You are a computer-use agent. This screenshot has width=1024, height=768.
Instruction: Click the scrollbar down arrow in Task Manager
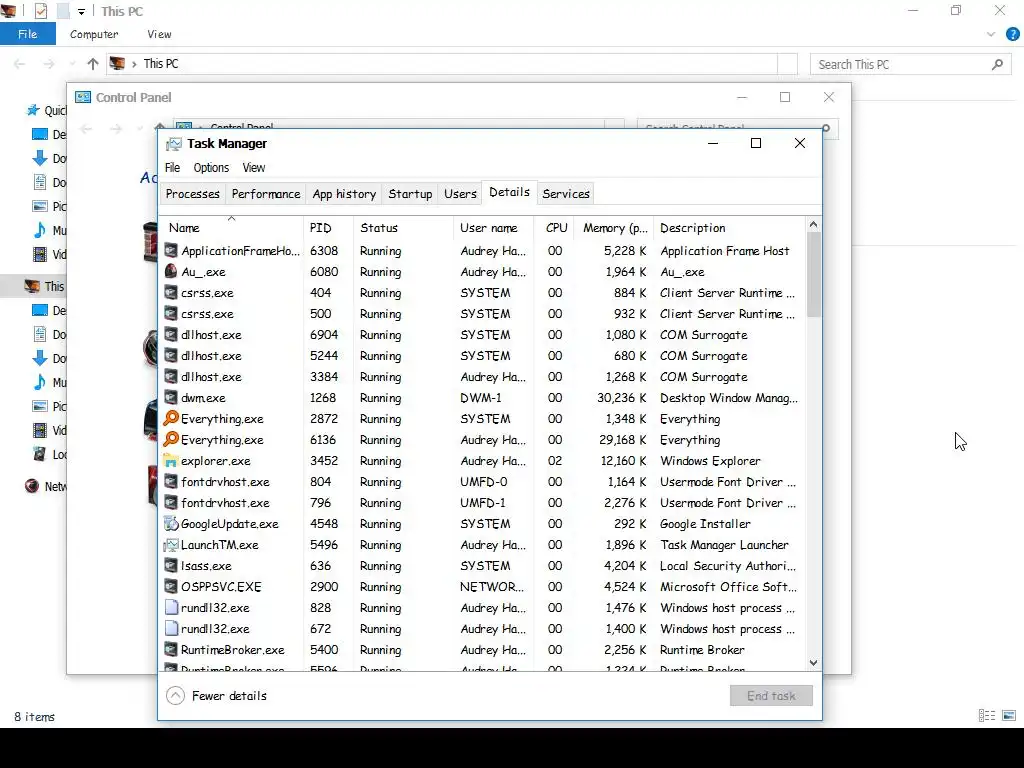[814, 663]
